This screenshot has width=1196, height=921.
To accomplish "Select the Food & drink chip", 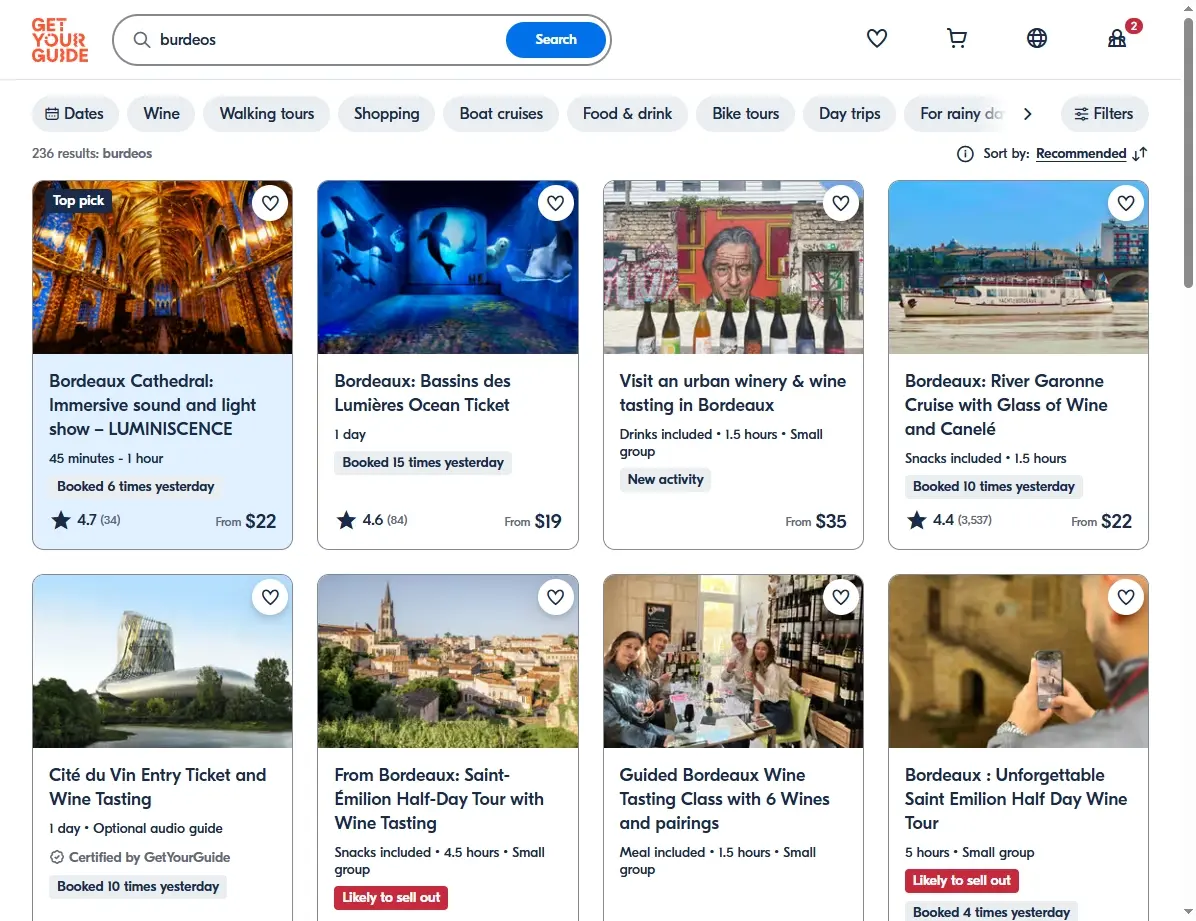I will tap(627, 114).
